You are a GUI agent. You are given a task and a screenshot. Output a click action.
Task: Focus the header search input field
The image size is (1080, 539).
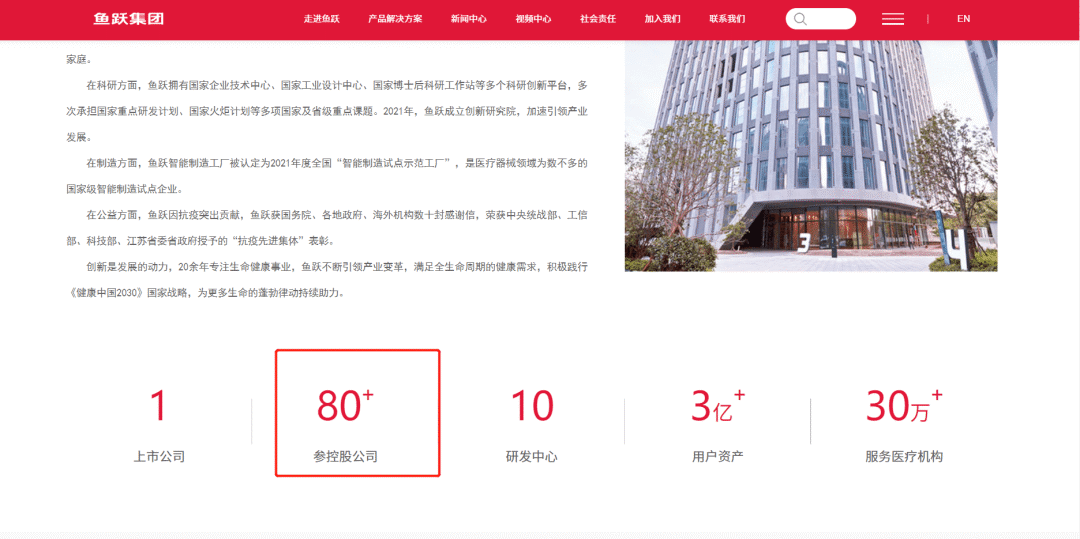pyautogui.click(x=831, y=19)
